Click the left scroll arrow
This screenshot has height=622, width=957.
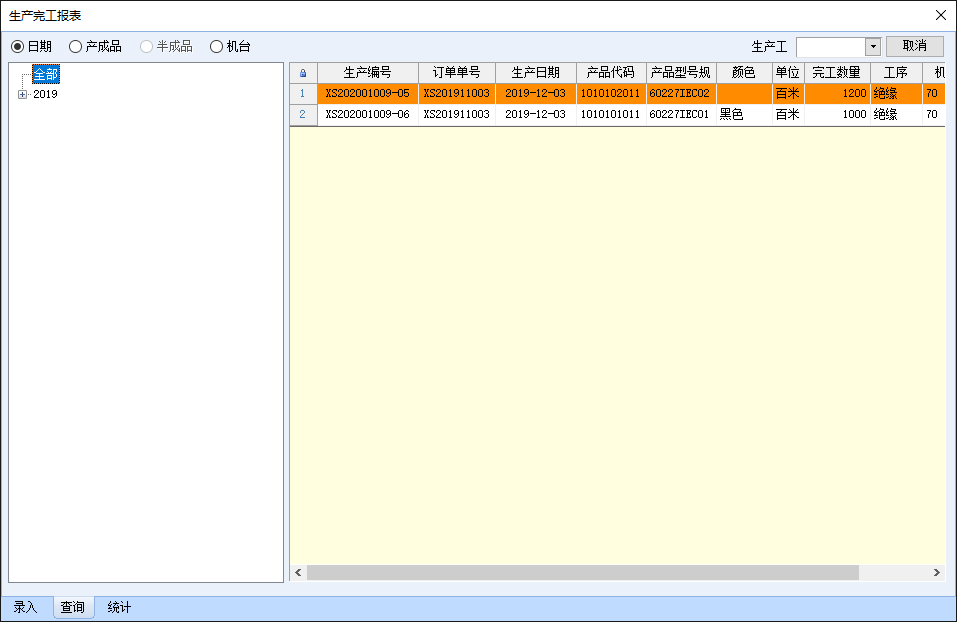[296, 572]
